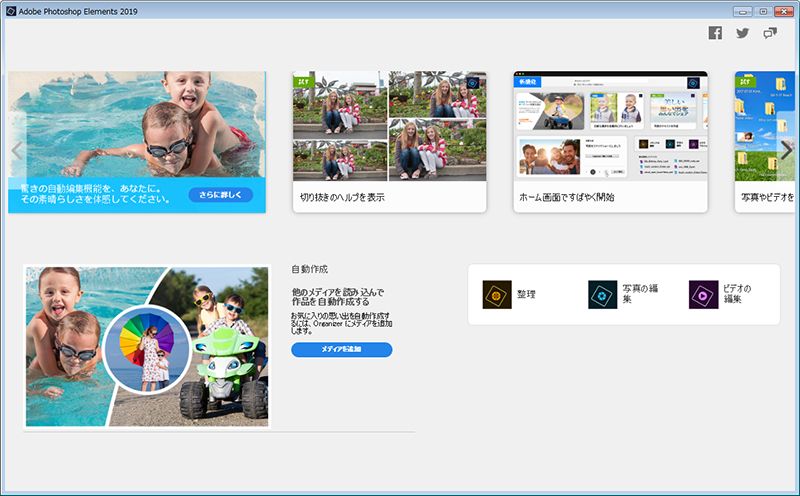Open the partially shown 写真やビデオを card
800x496 pixels.
(765, 142)
